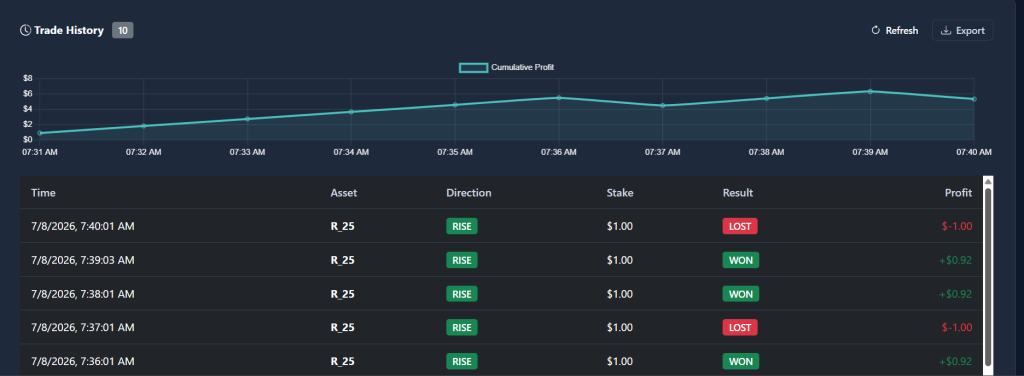Refresh the trade history

click(895, 31)
